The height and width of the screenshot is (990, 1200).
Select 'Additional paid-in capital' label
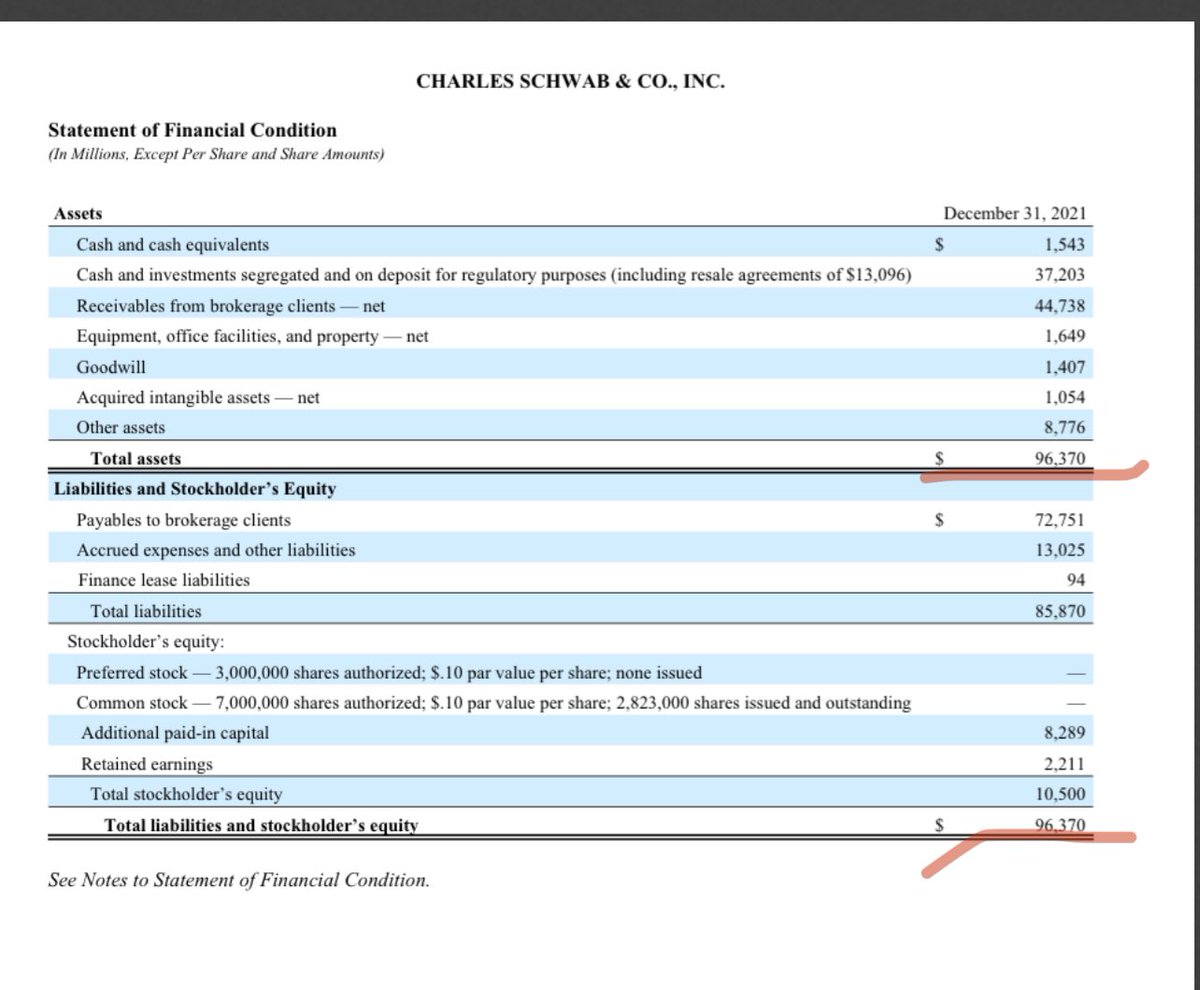click(x=175, y=733)
